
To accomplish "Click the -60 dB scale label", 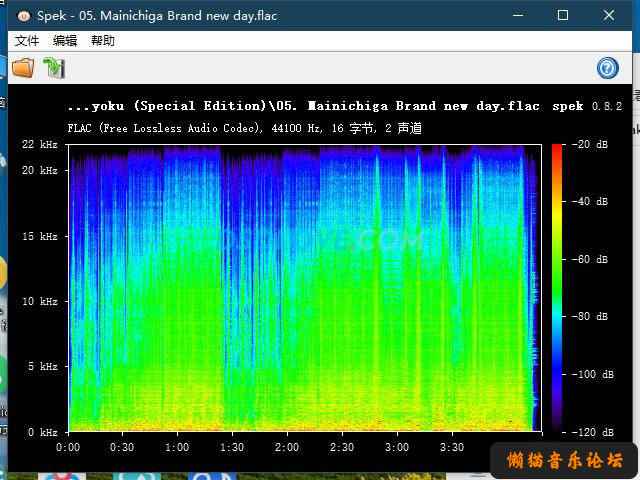I will (590, 260).
